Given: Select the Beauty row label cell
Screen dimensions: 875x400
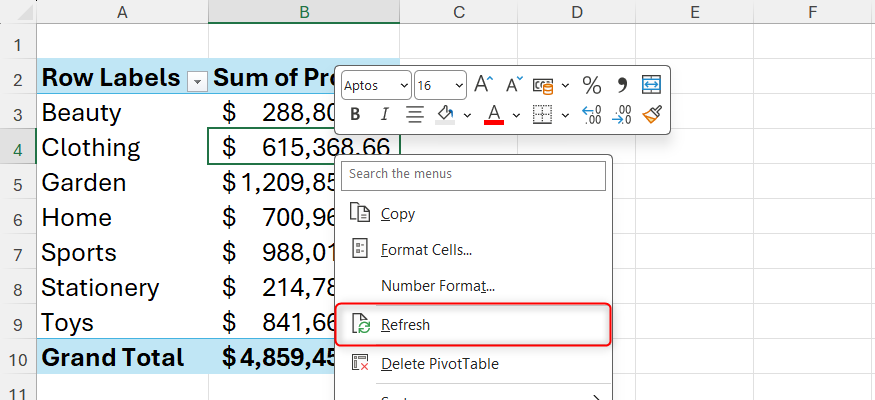Looking at the screenshot, I should (122, 113).
